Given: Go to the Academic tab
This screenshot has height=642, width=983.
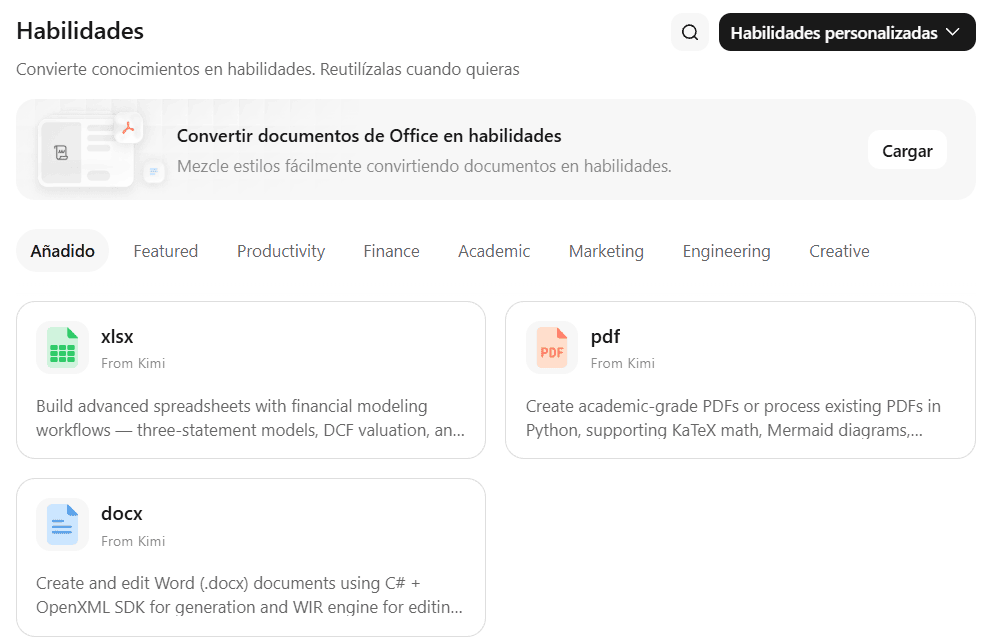Looking at the screenshot, I should pos(494,251).
